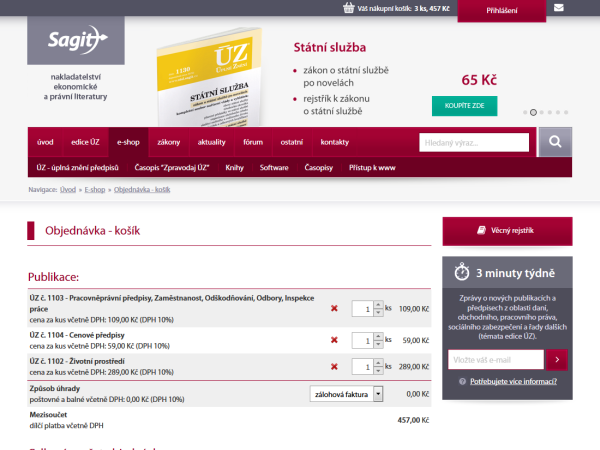Viewport: 600px width, 450px height.
Task: Submit newsletter e-mail with arrow button
Action: click(557, 360)
